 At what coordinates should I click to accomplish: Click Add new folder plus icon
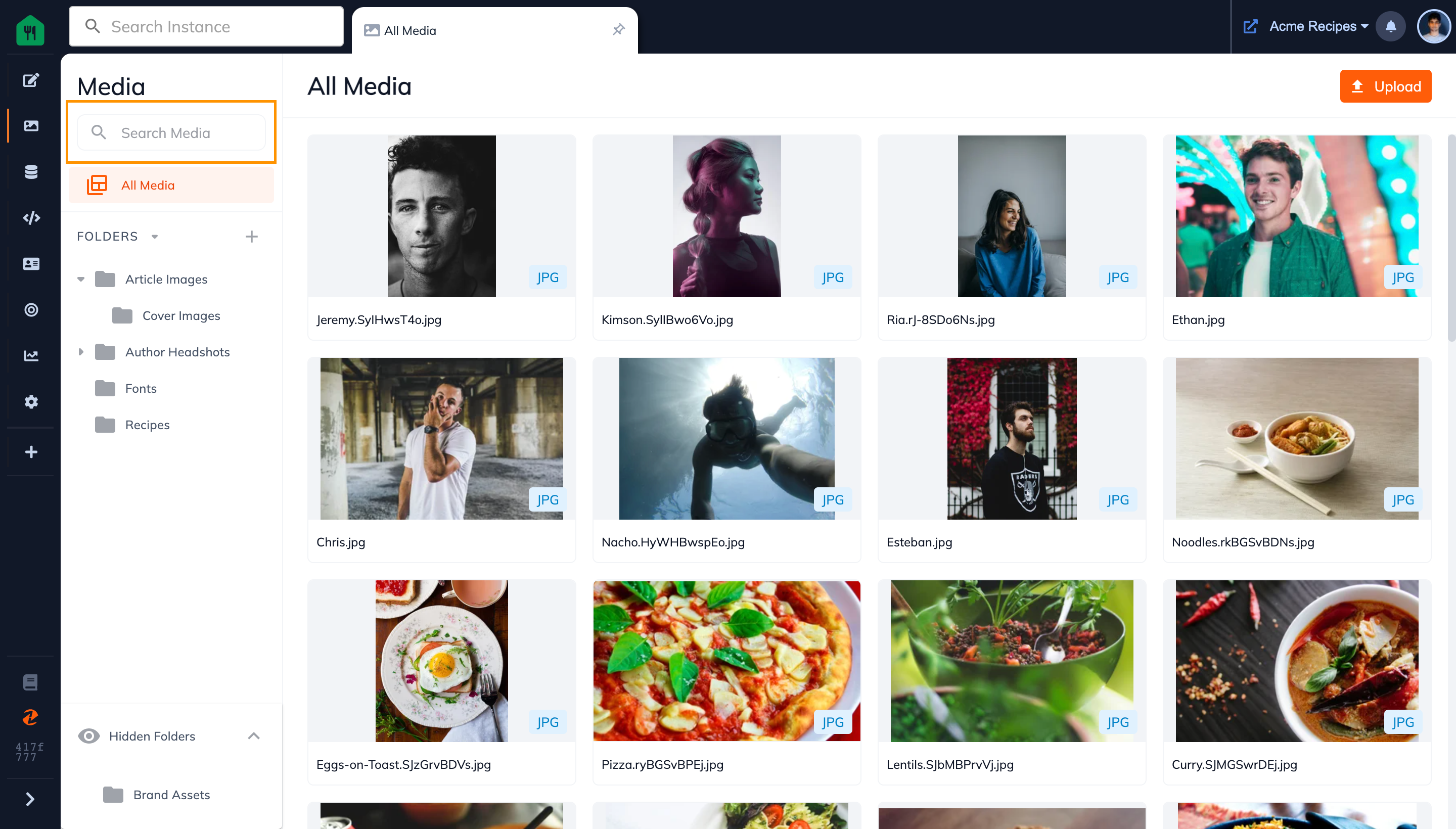pyautogui.click(x=252, y=236)
